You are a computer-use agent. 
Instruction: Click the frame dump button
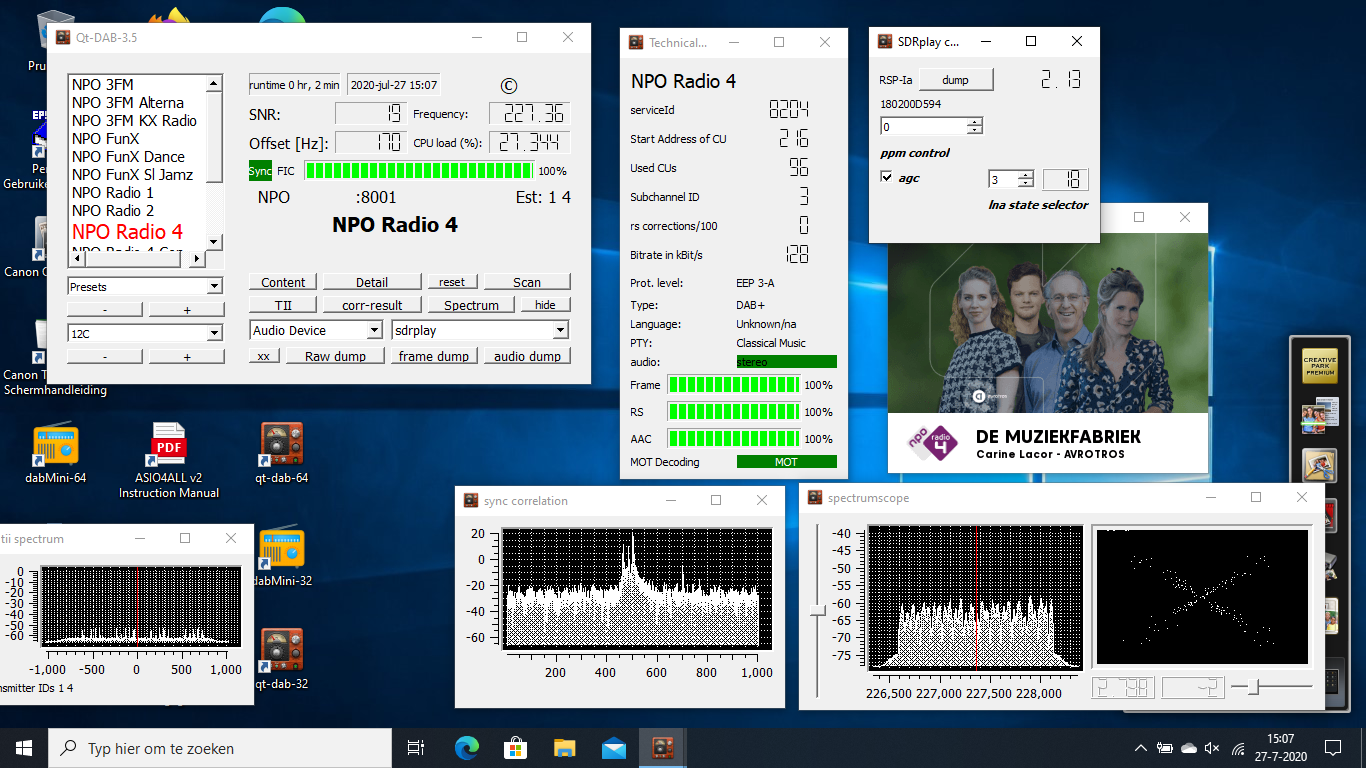[434, 356]
